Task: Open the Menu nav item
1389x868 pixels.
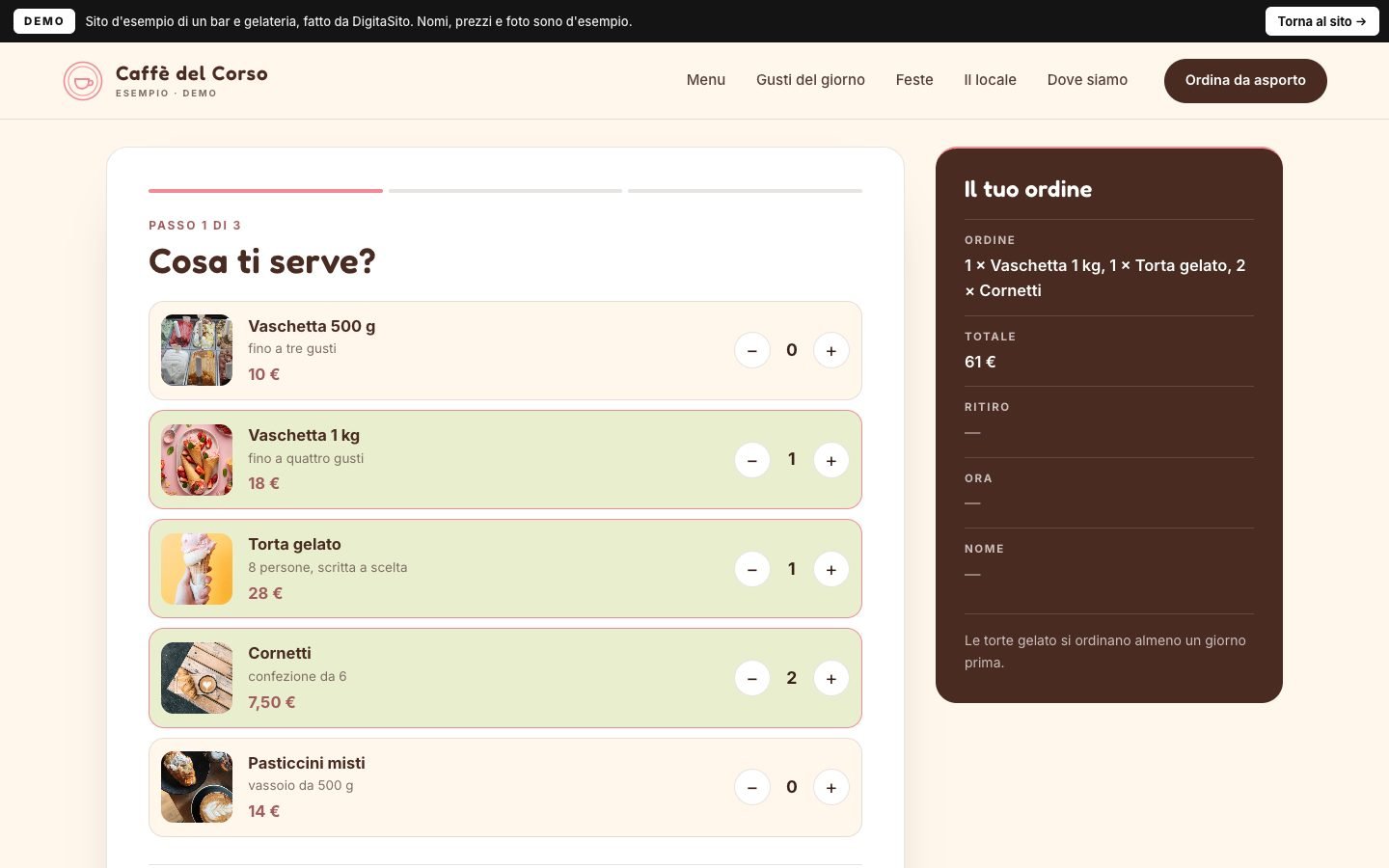Action: pyautogui.click(x=706, y=80)
